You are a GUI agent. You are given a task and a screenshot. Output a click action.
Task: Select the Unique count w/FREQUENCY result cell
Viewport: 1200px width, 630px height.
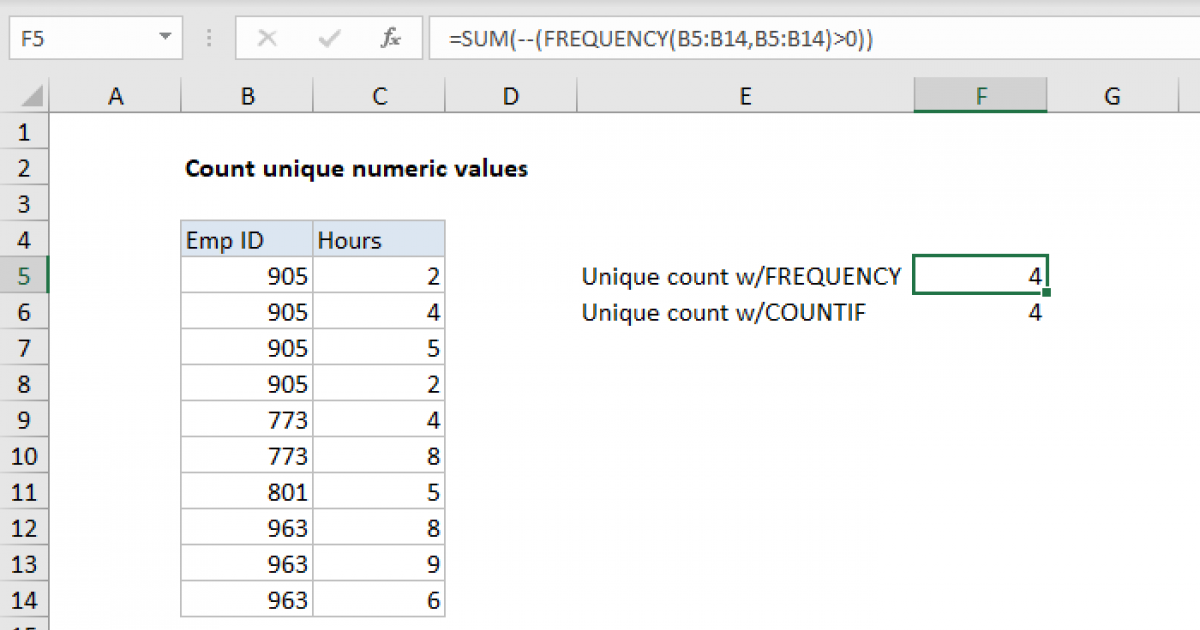[x=980, y=276]
